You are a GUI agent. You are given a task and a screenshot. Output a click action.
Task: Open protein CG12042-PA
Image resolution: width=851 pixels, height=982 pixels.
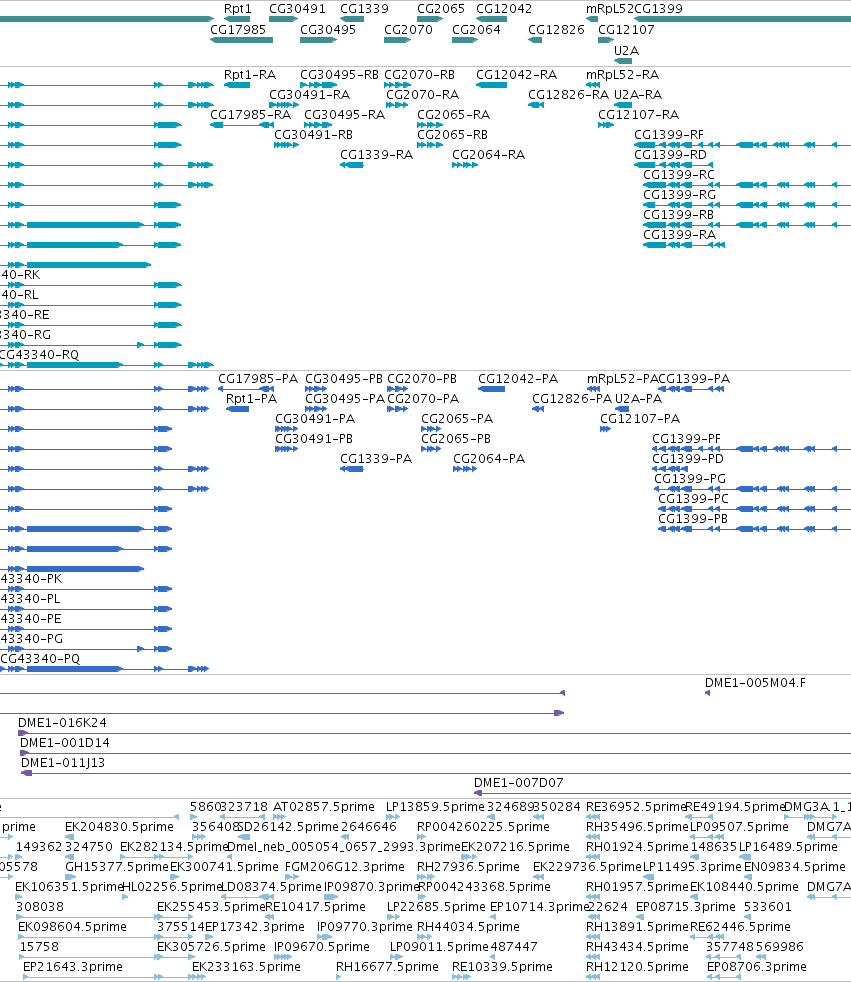pyautogui.click(x=518, y=379)
